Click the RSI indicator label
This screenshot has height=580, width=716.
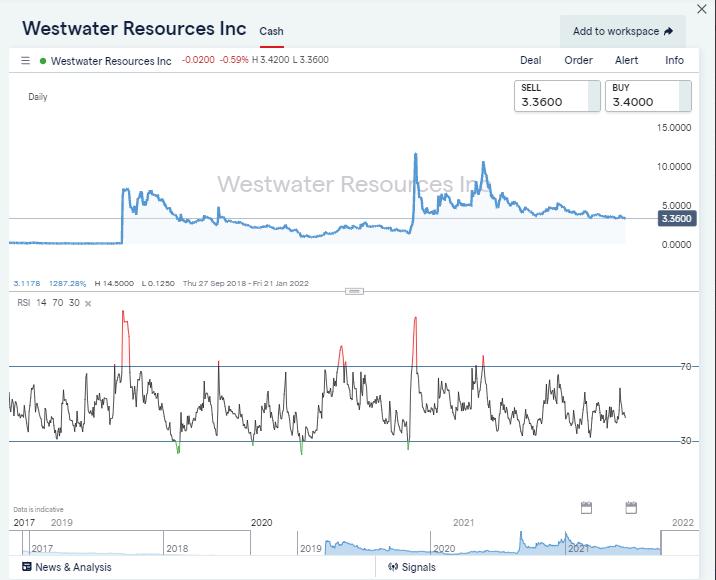(x=23, y=302)
